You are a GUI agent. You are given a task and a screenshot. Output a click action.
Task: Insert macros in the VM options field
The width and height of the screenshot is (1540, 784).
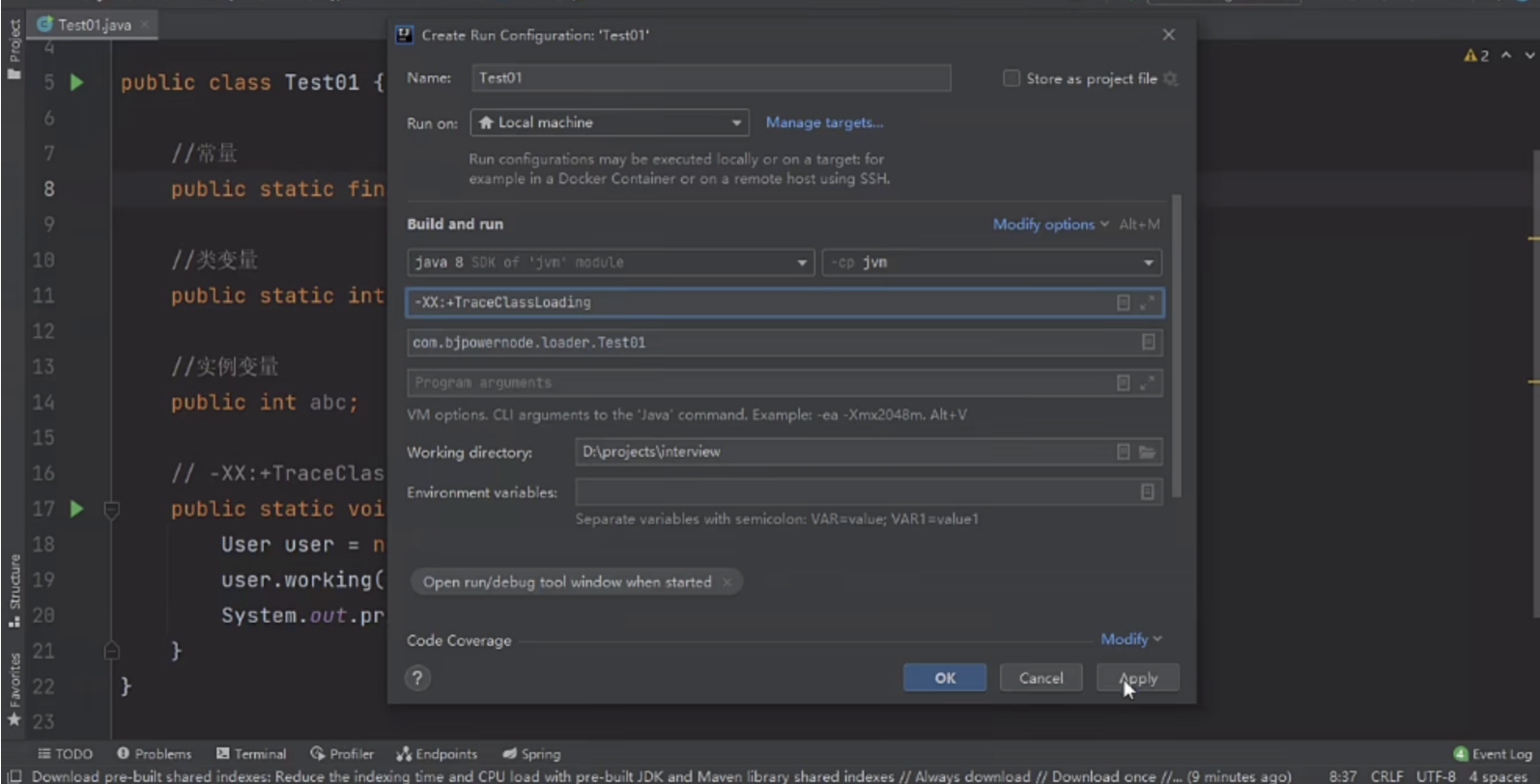tap(1123, 303)
